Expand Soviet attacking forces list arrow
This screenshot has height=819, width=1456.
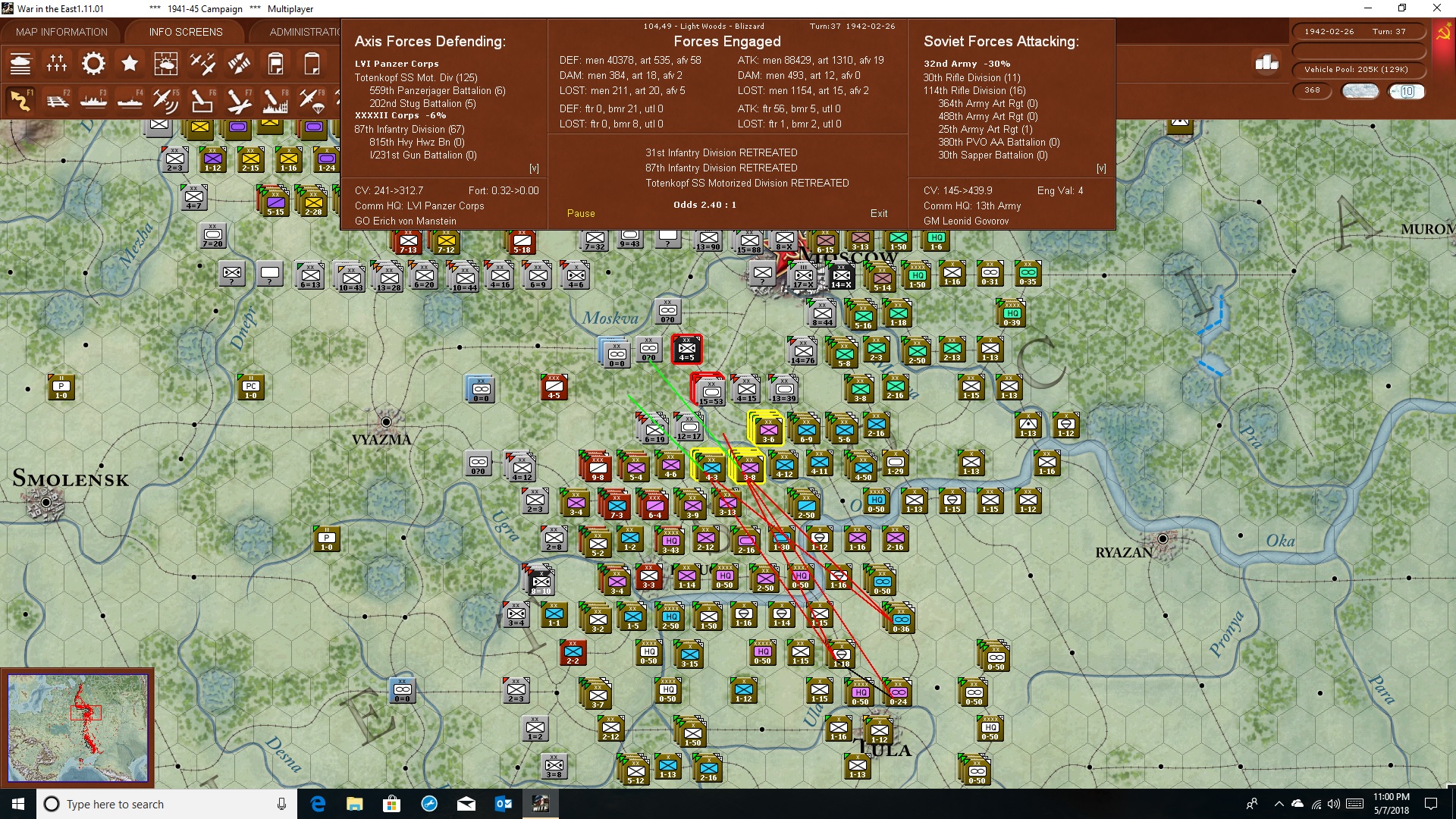pyautogui.click(x=1101, y=168)
